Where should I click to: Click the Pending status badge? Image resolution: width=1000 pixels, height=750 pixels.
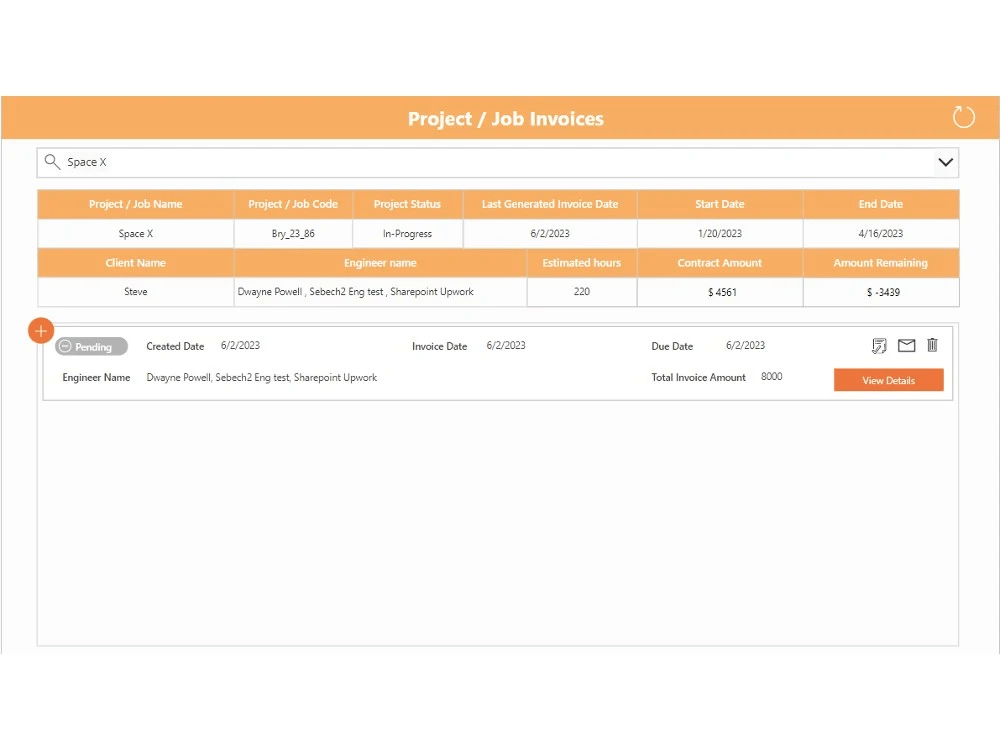91,346
